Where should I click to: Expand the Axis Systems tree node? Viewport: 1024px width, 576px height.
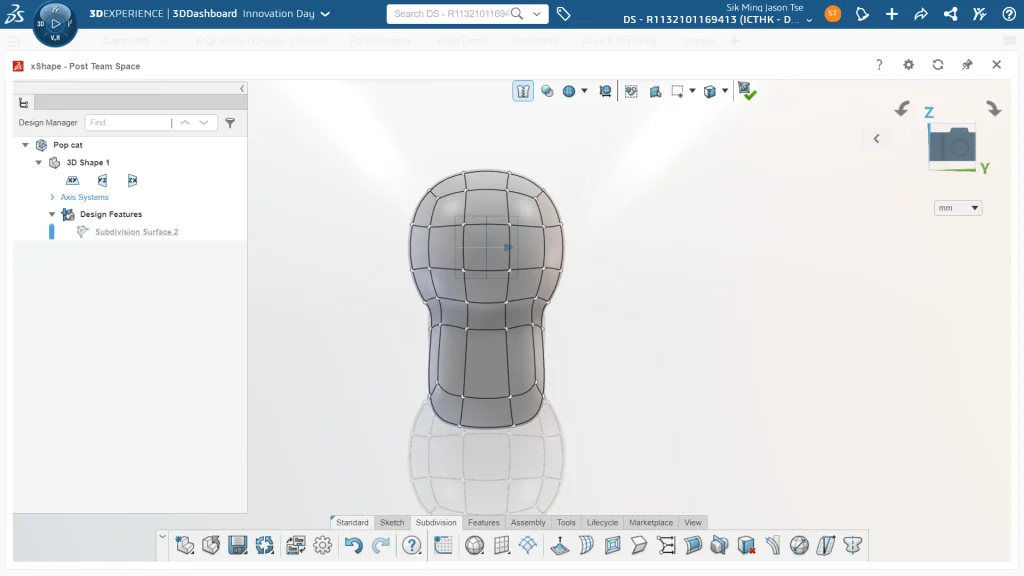tap(52, 197)
